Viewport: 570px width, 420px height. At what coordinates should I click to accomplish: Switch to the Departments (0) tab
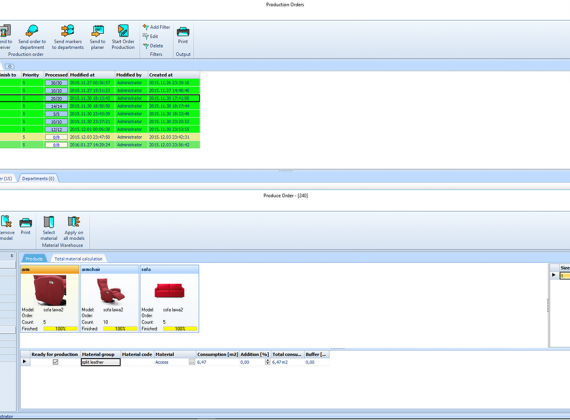(x=38, y=179)
